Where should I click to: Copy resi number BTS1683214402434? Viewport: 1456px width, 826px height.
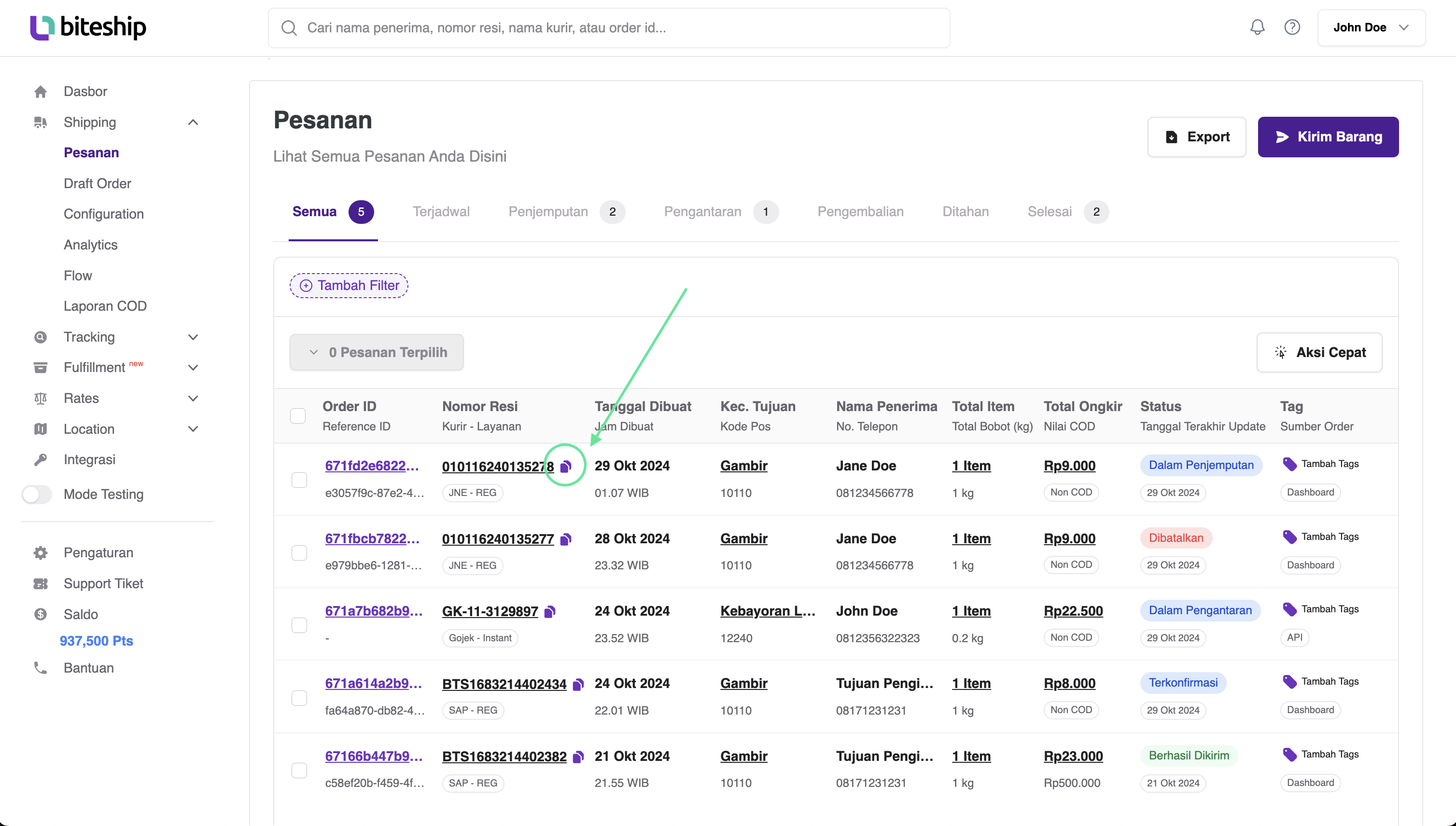[578, 684]
